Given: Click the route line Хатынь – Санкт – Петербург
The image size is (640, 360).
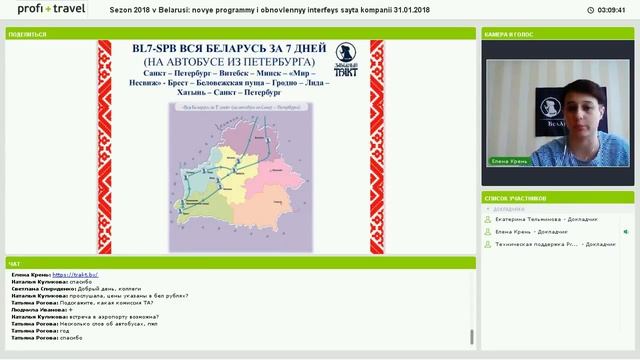Looking at the screenshot, I should point(229,93).
